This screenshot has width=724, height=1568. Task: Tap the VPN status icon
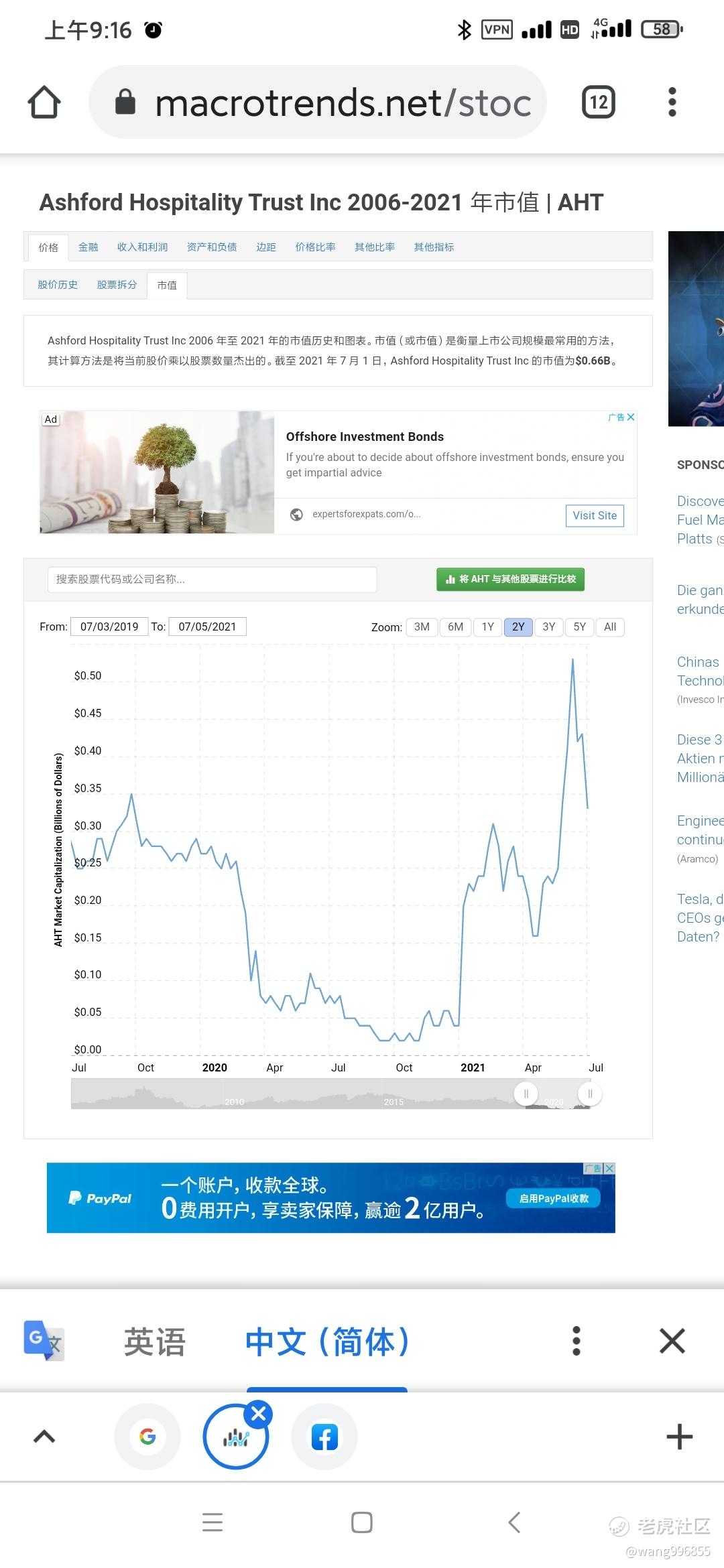pyautogui.click(x=497, y=29)
